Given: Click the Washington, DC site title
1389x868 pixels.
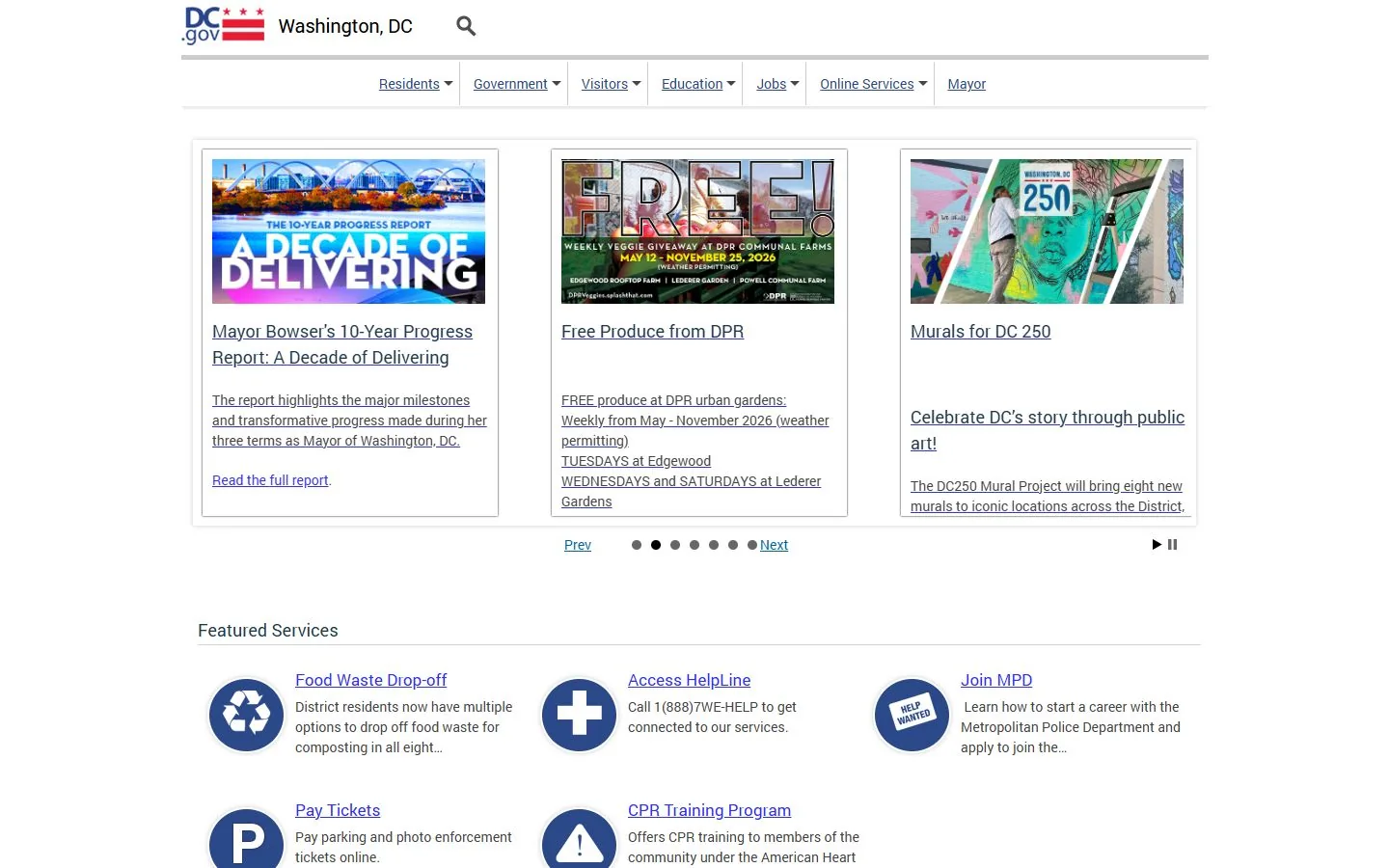Looking at the screenshot, I should [x=345, y=26].
